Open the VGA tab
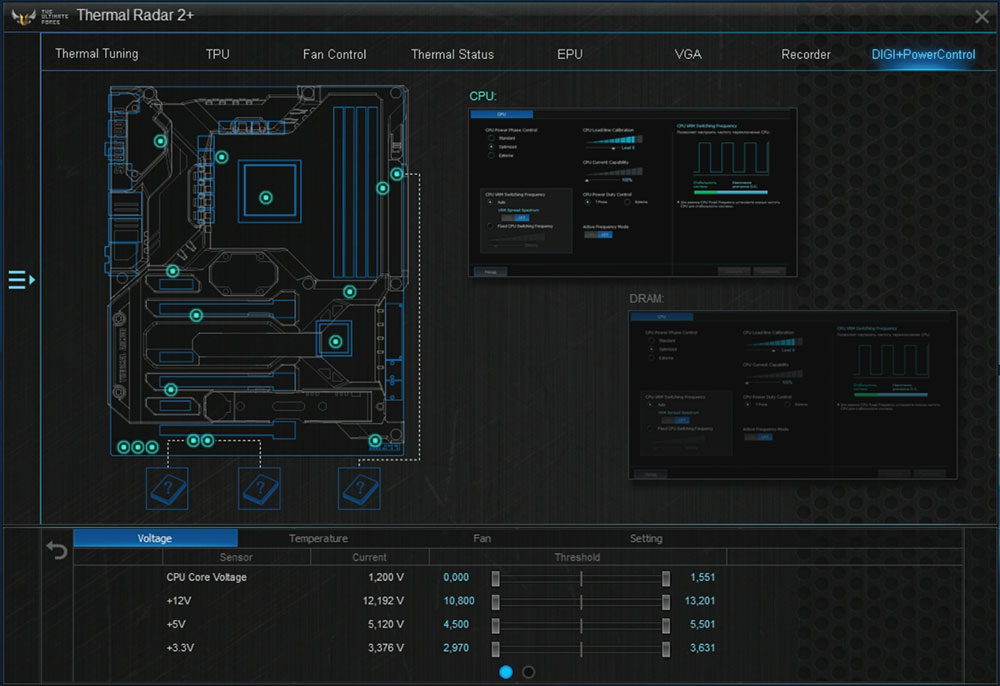Image resolution: width=1000 pixels, height=686 pixels. coord(688,54)
